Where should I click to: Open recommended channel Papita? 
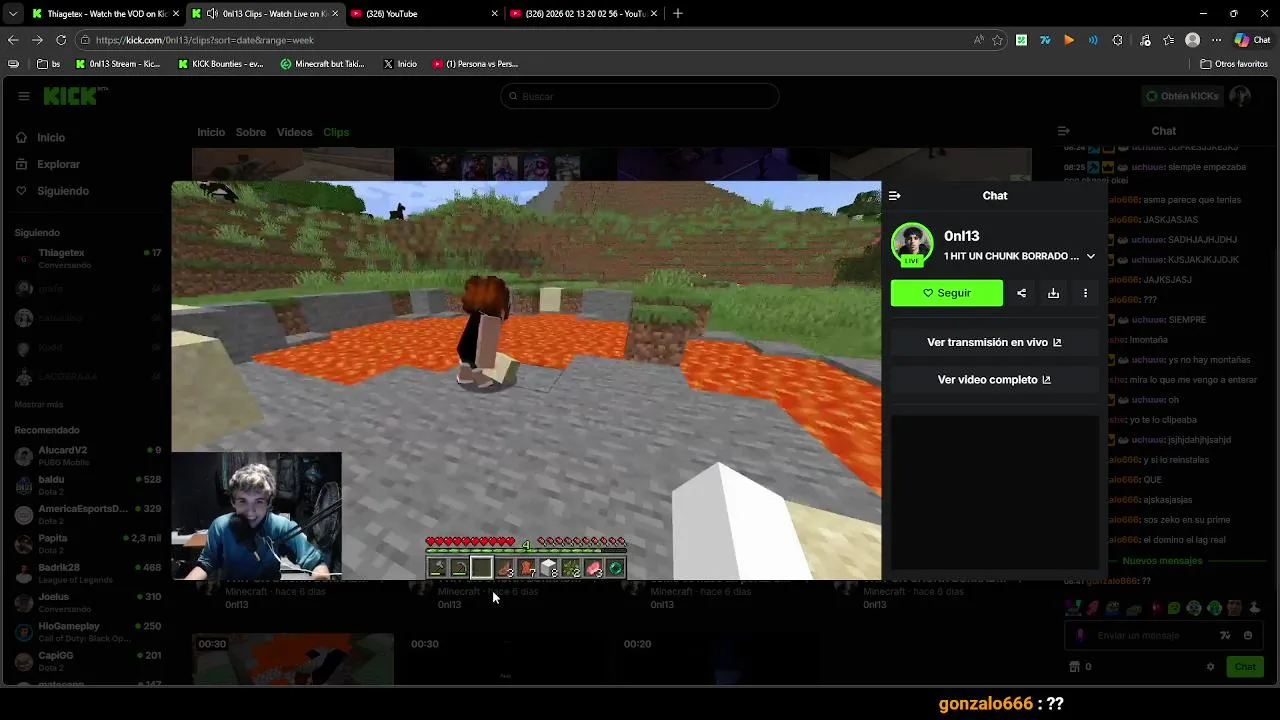(88, 543)
